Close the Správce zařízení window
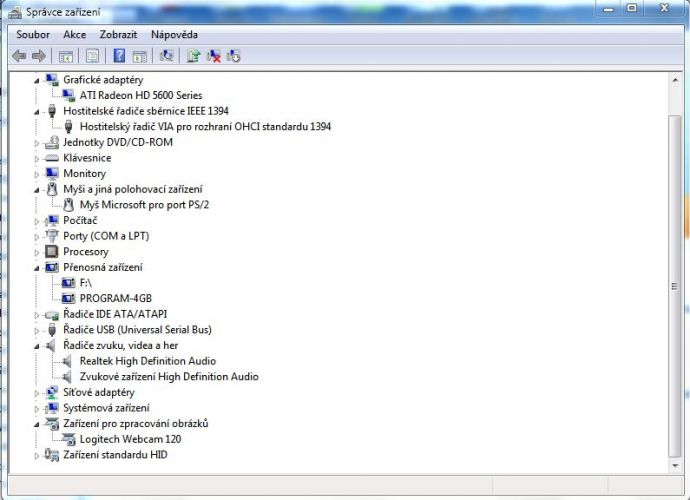 pyautogui.click(x=664, y=9)
